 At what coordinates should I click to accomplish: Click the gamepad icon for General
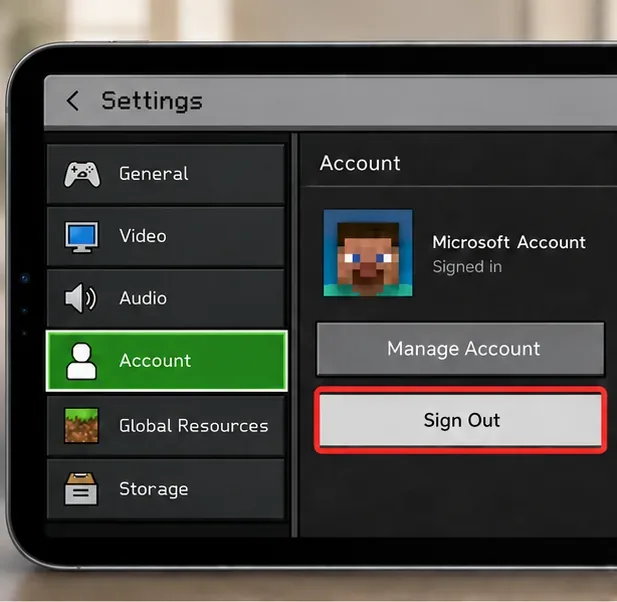pyautogui.click(x=82, y=174)
